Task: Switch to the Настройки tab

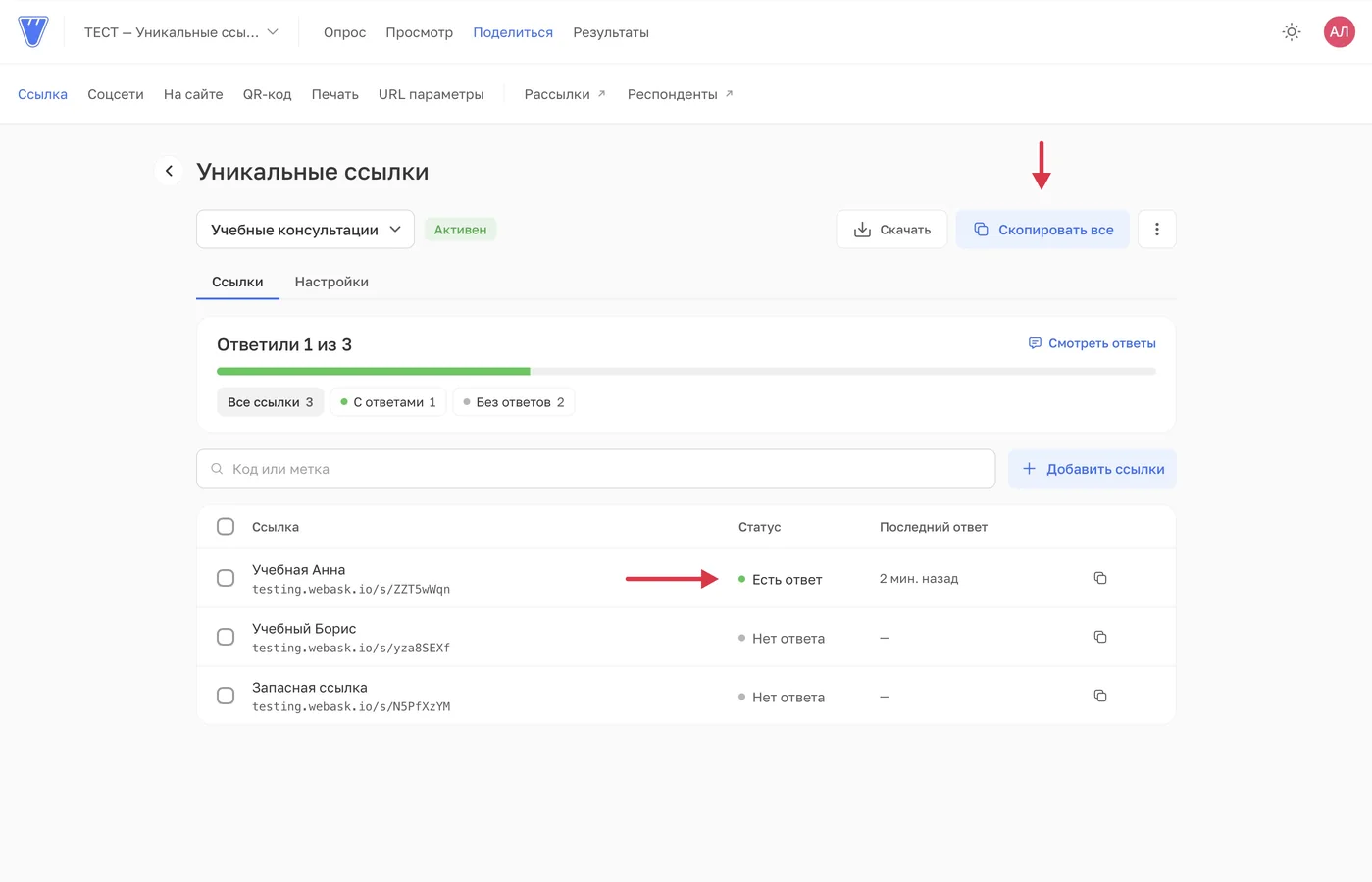Action: (331, 282)
